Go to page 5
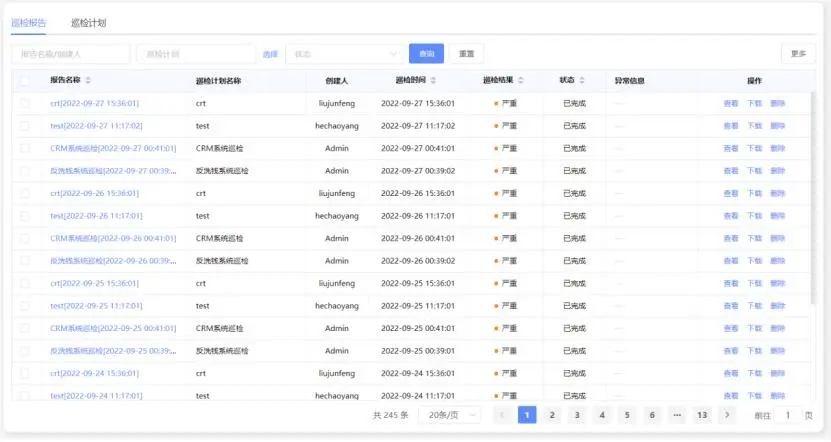 pyautogui.click(x=627, y=415)
